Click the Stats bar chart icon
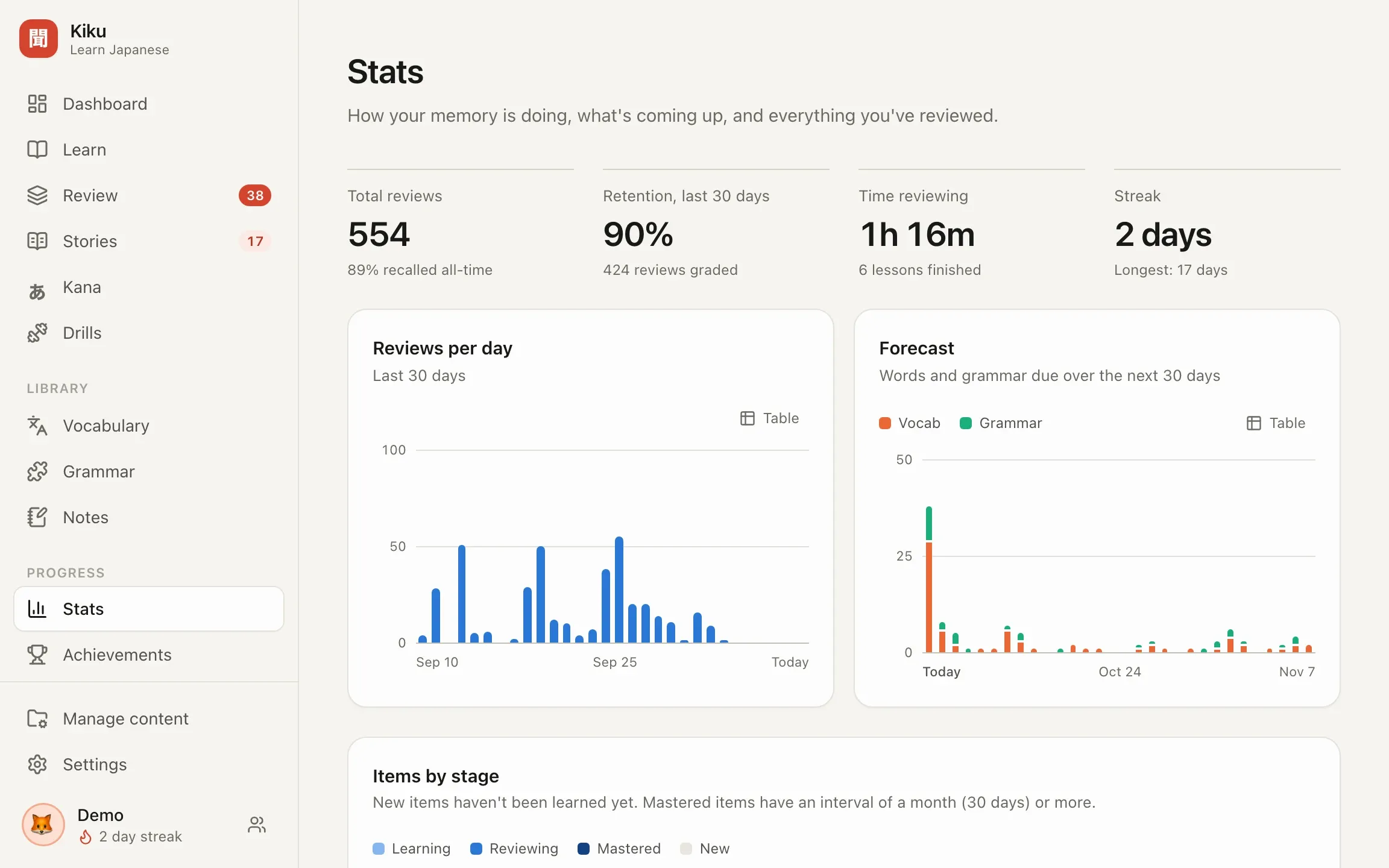This screenshot has height=868, width=1389. 37,609
